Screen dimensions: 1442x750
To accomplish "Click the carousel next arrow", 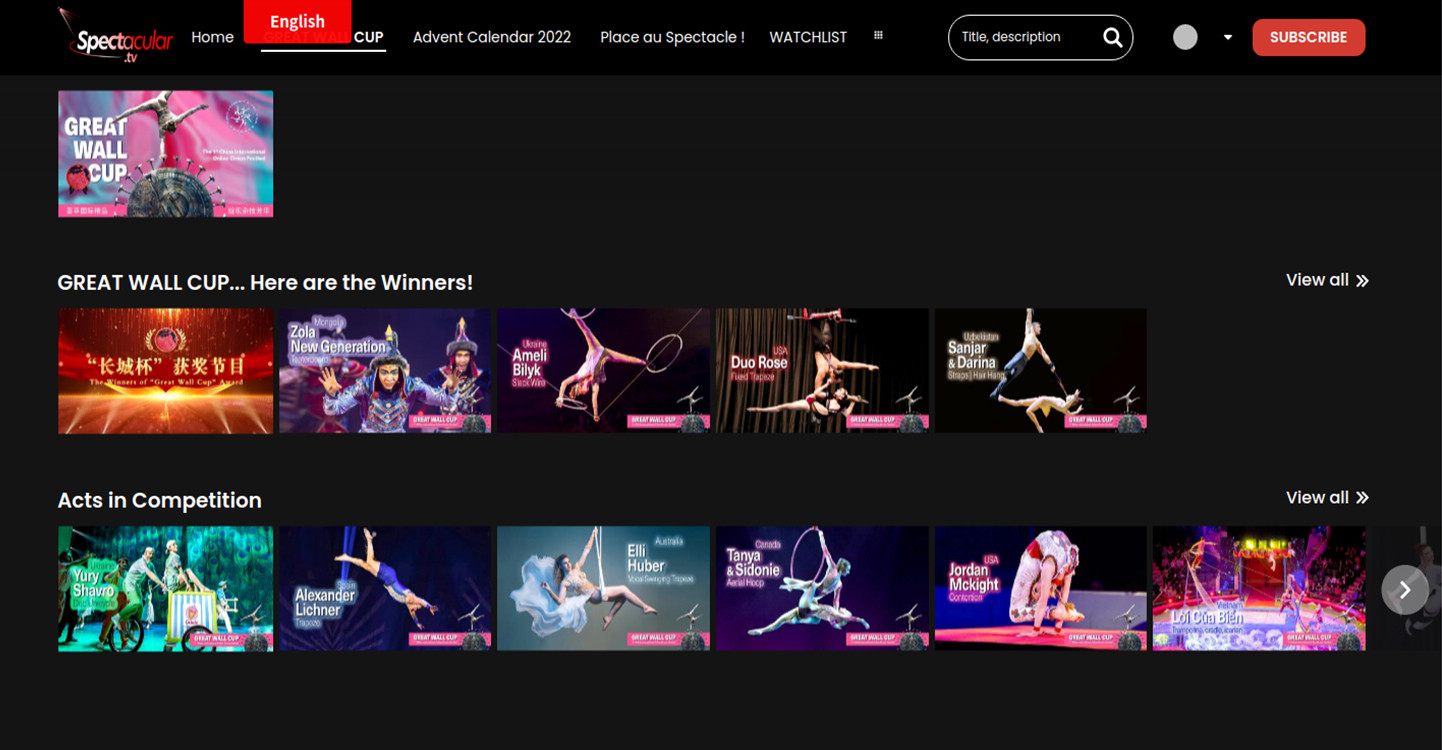I will click(x=1405, y=590).
